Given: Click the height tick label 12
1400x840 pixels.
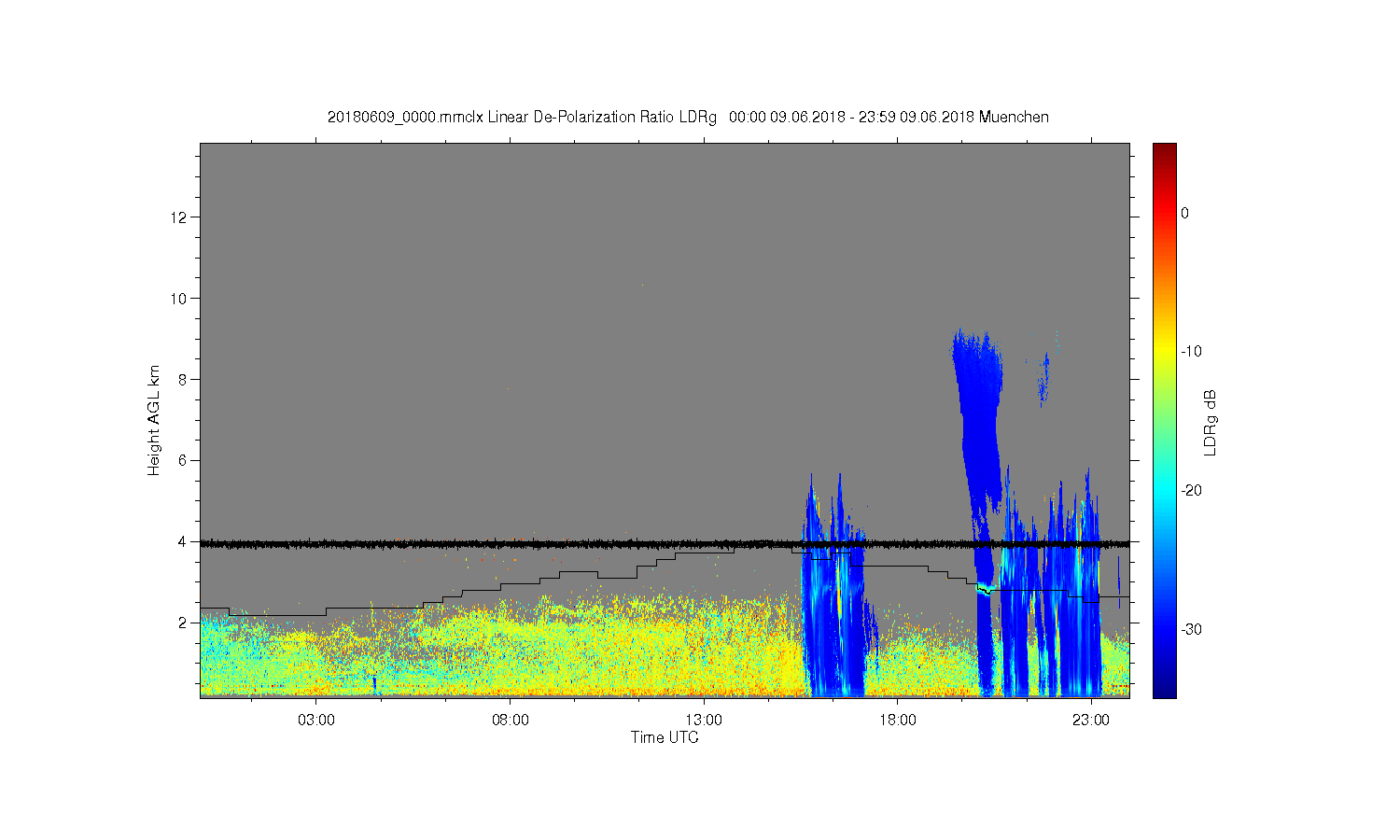Looking at the screenshot, I should point(180,217).
